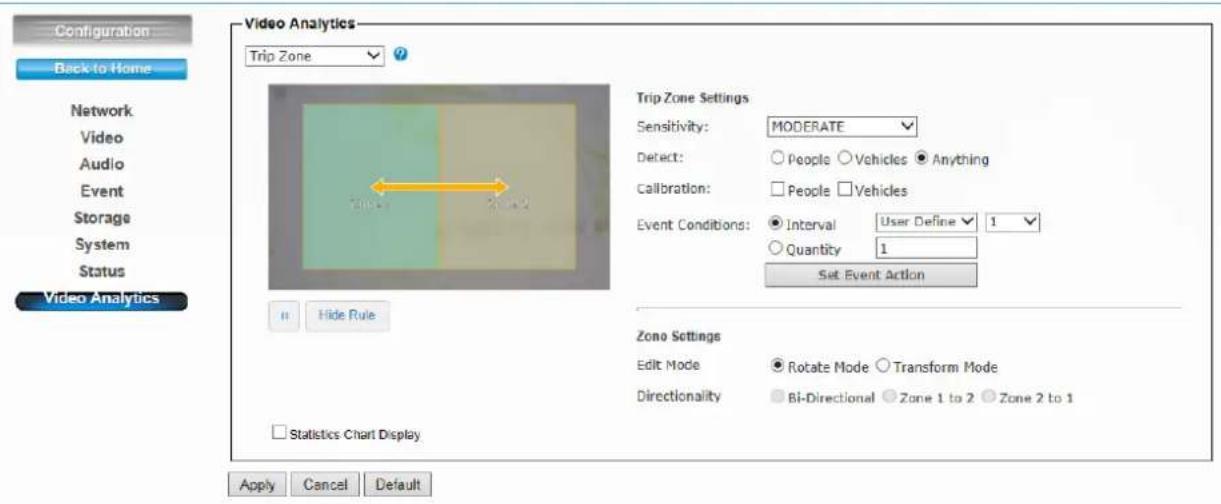Click the orange direction arrow in preview

coord(440,186)
